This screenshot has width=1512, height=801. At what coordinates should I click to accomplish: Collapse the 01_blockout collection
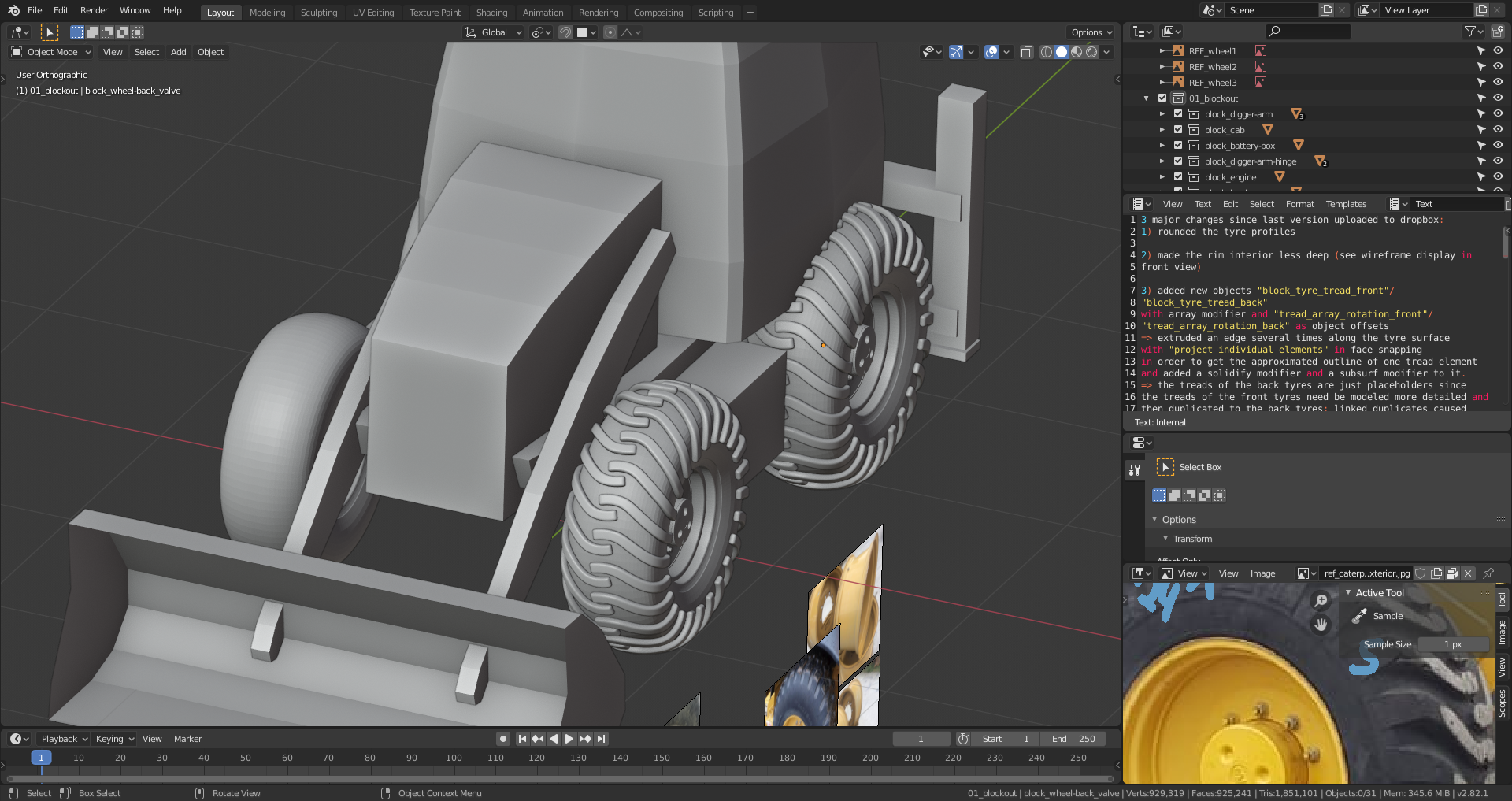coord(1146,98)
